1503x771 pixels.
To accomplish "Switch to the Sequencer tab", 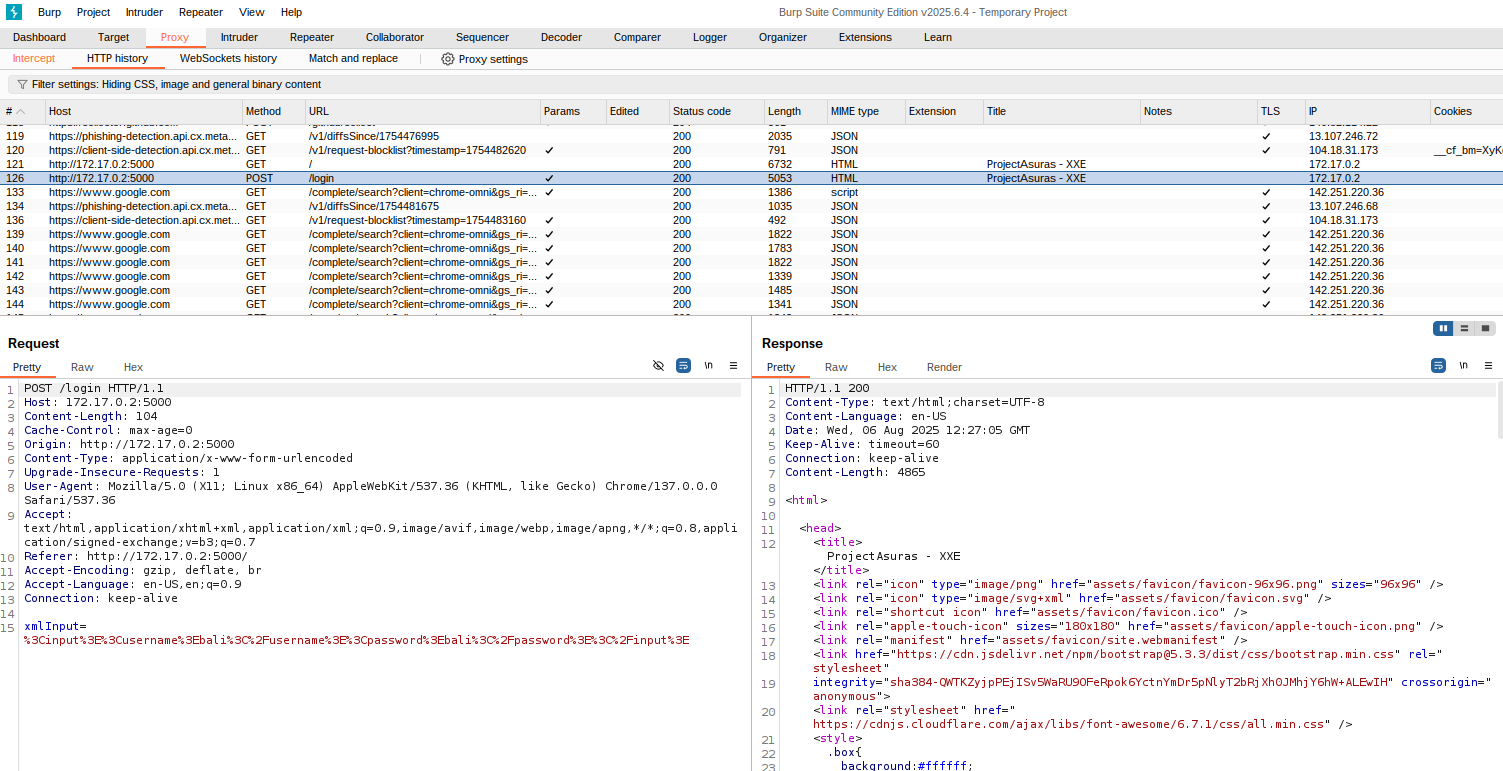I will click(x=482, y=37).
